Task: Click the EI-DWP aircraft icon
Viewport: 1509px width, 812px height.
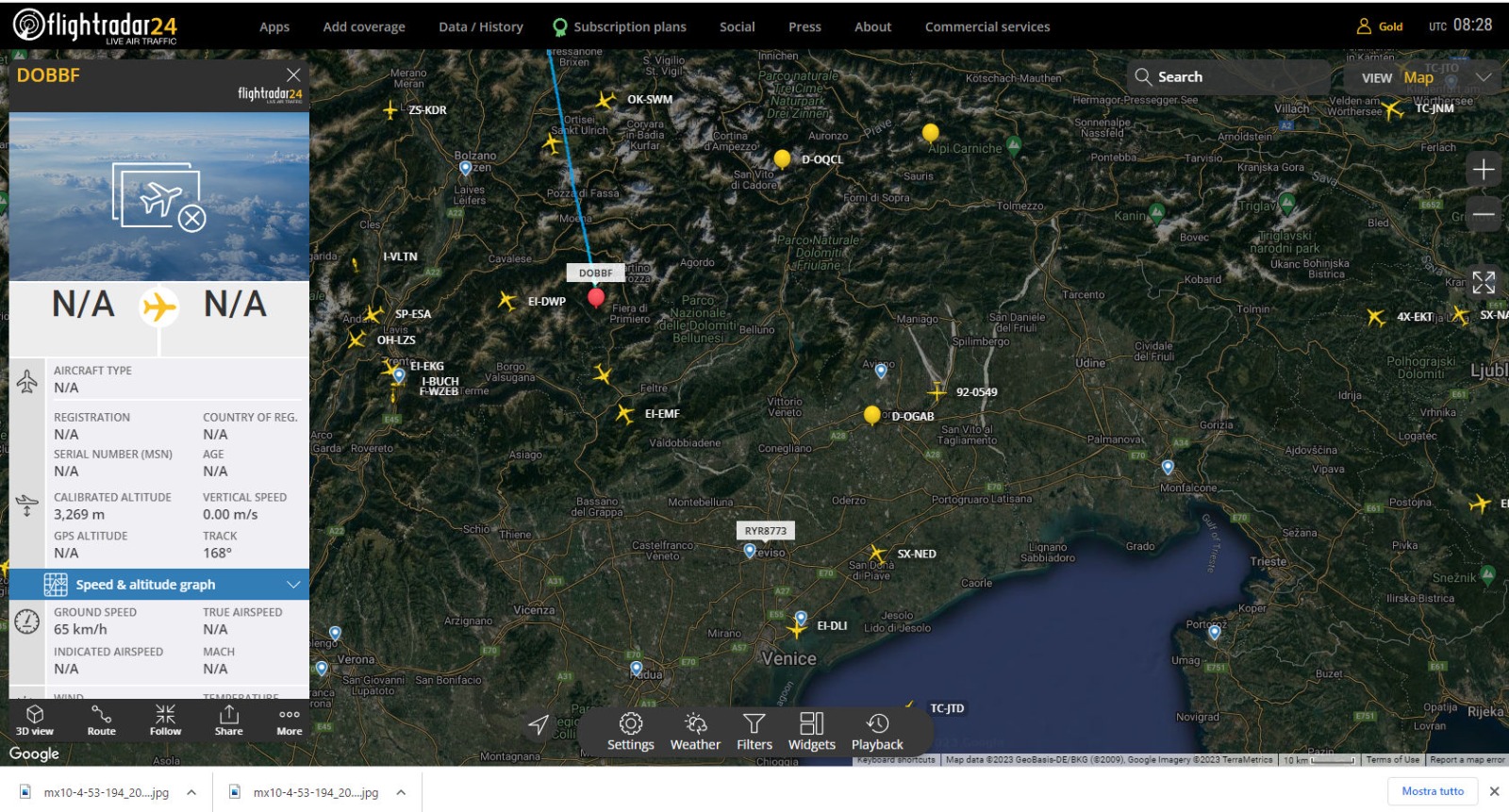Action: 507,301
